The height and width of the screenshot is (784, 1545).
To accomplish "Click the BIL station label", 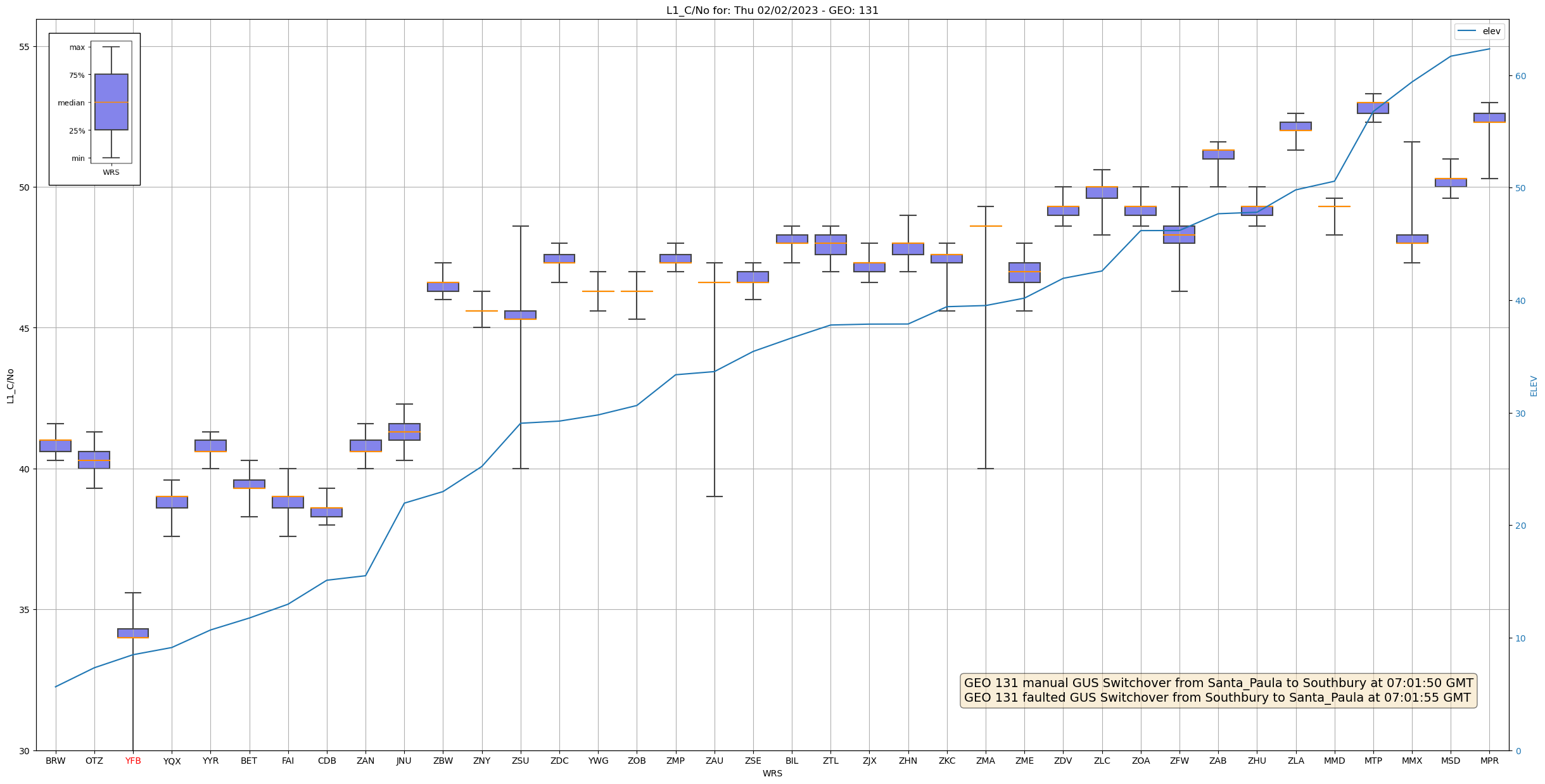I will coord(792,761).
